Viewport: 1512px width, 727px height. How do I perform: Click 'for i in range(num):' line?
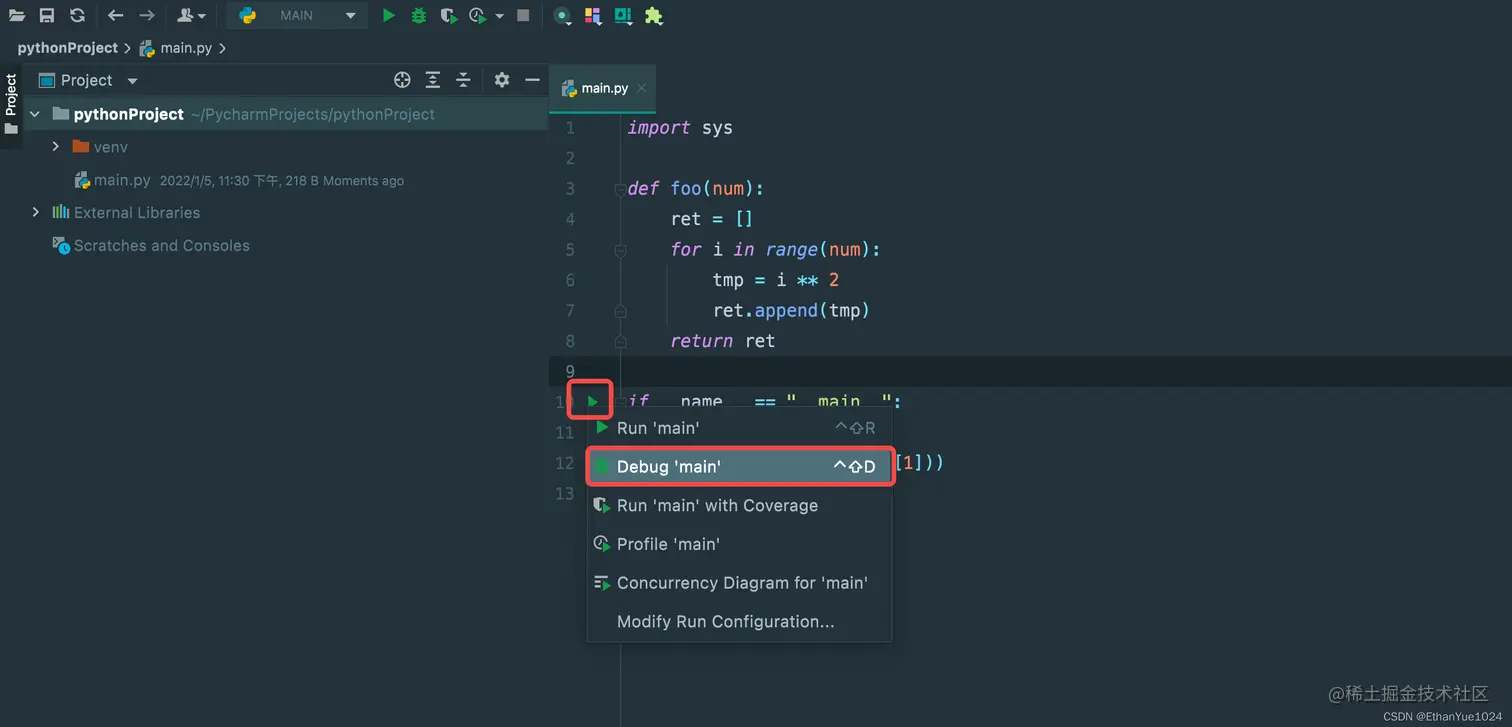(776, 250)
